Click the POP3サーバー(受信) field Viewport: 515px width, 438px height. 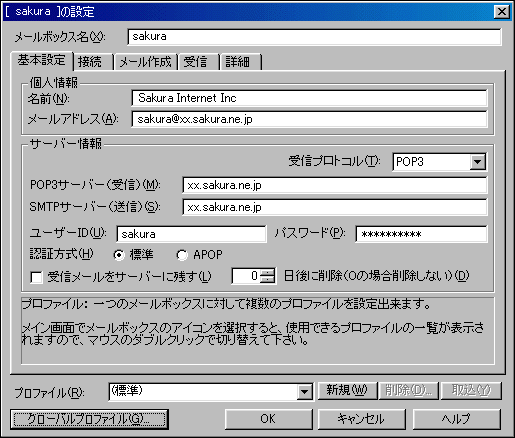(335, 185)
